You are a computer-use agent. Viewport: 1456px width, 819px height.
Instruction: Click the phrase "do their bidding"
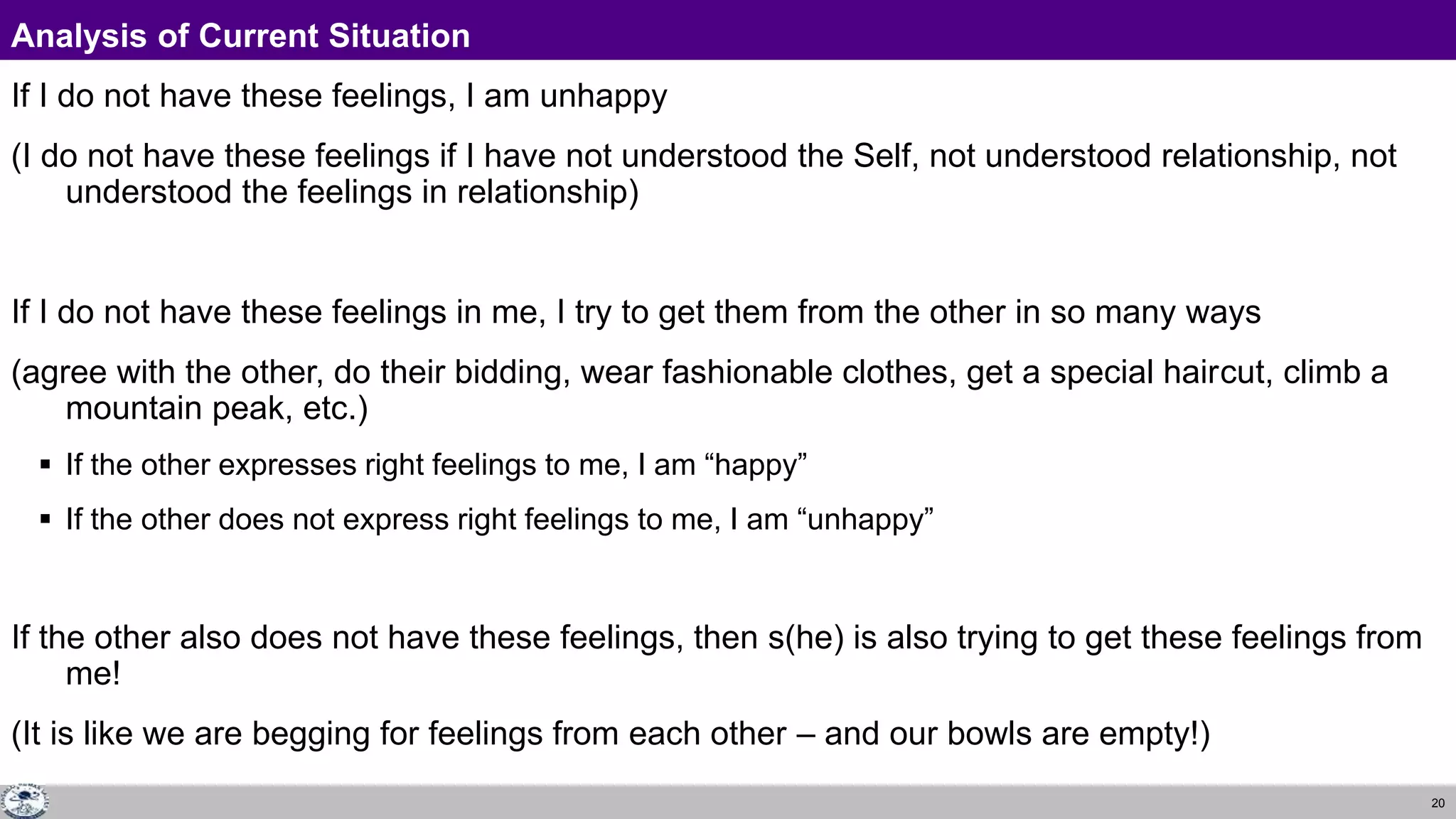coord(451,373)
